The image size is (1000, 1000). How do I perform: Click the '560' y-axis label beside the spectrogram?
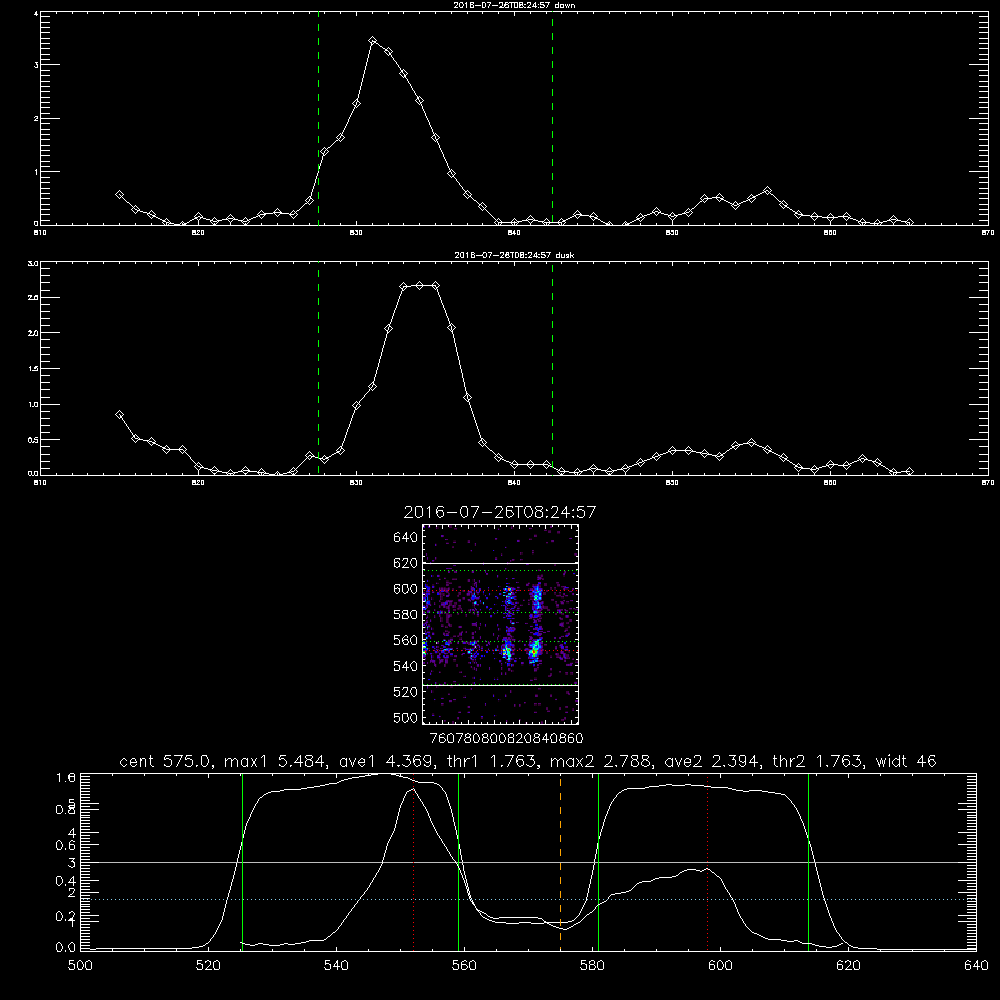click(406, 640)
